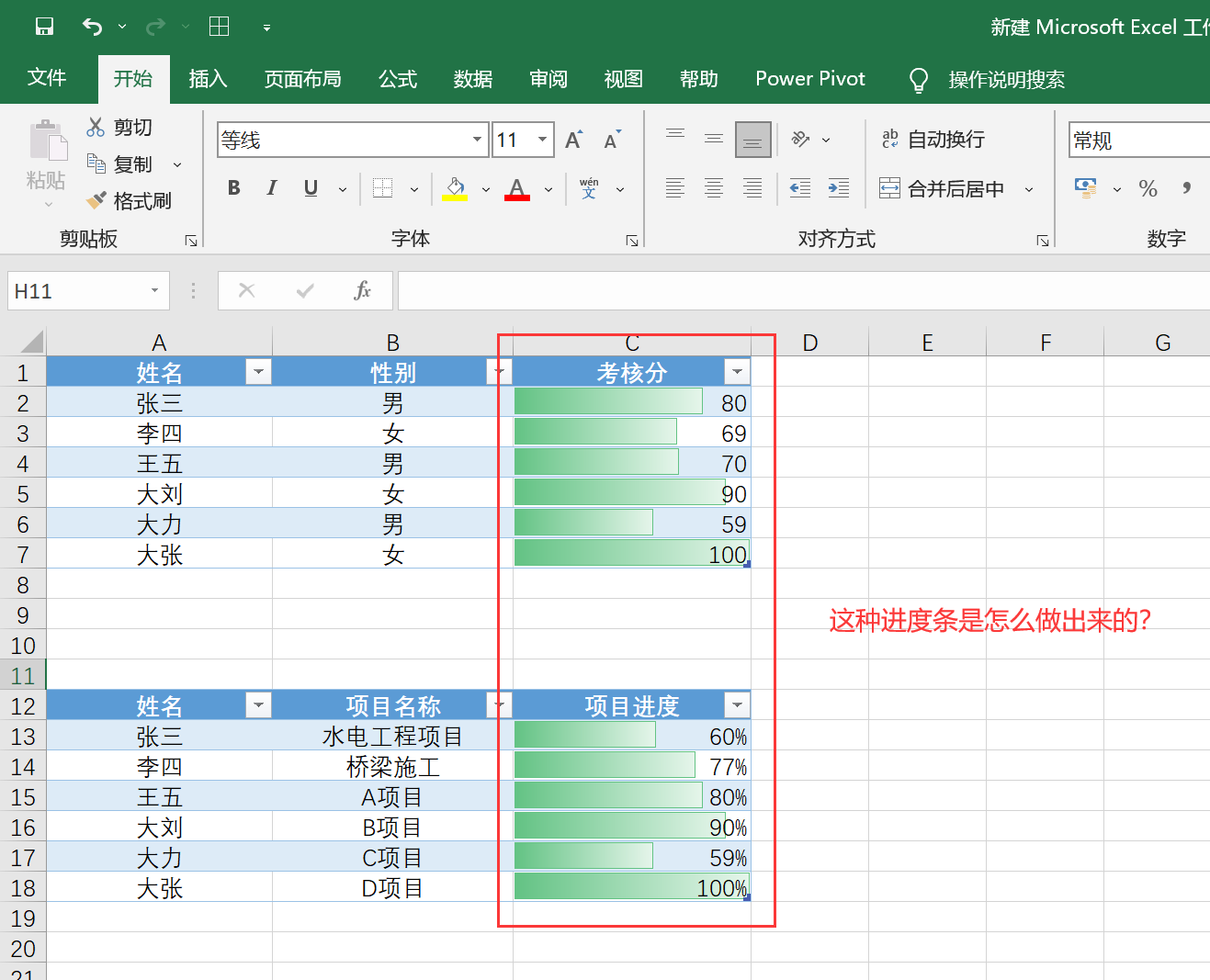This screenshot has width=1210, height=980.
Task: Click the 操作说明搜索 search feature
Action: (x=1007, y=79)
